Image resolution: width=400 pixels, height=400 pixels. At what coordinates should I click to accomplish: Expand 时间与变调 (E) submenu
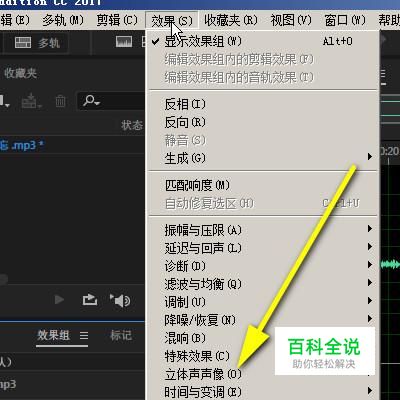coord(263,392)
